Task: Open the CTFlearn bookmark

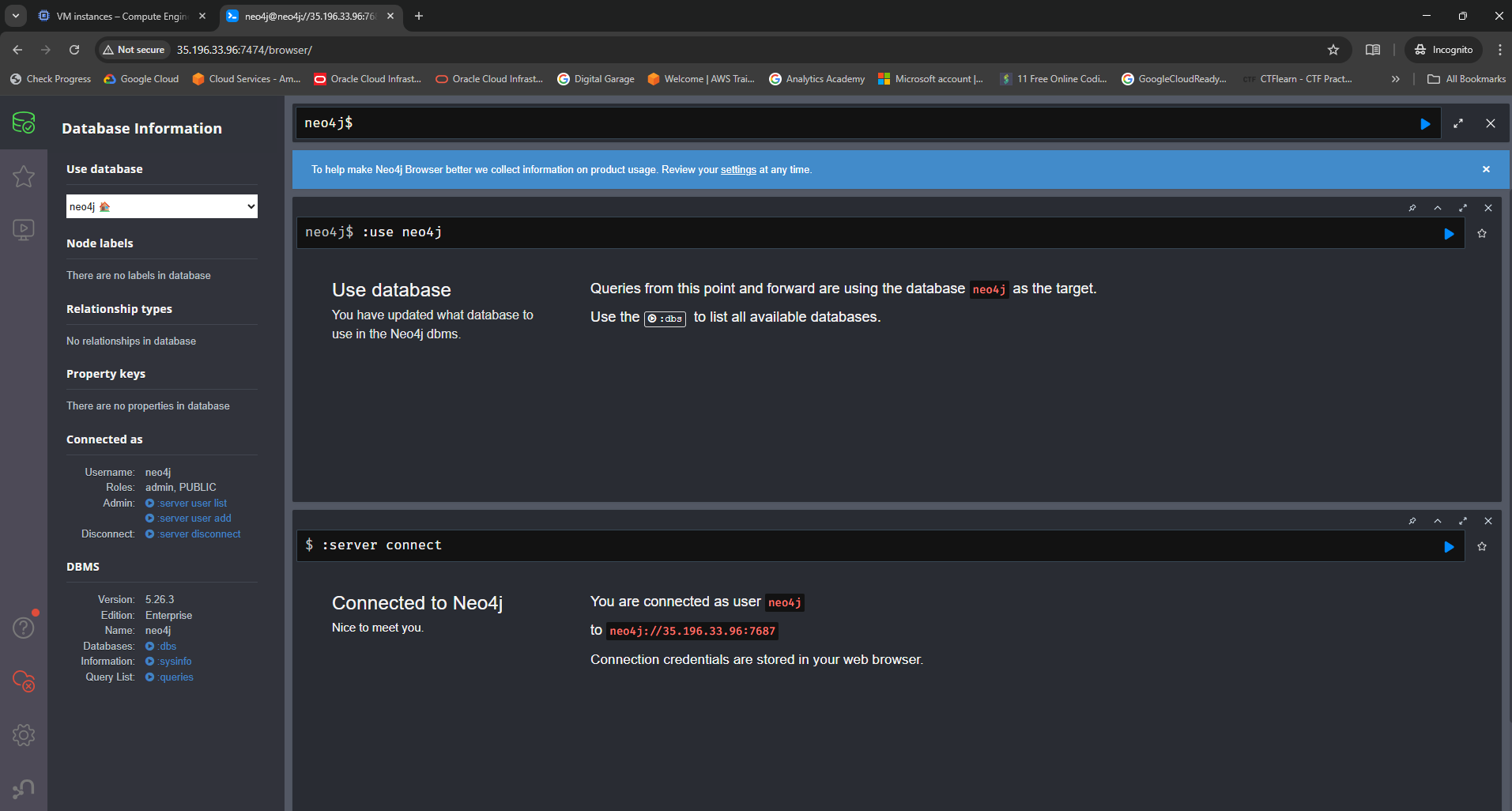Action: [1297, 79]
